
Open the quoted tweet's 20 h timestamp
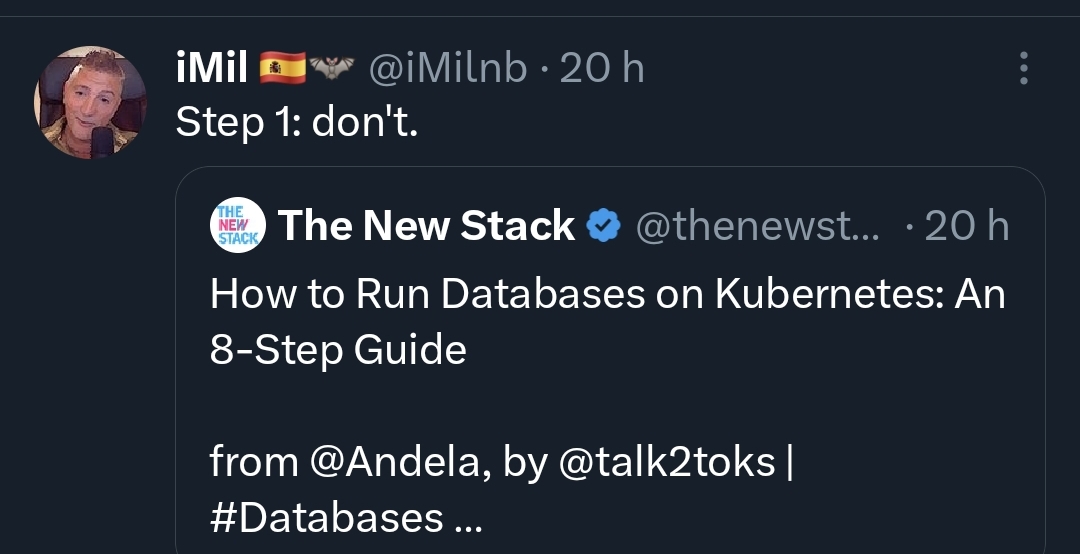[x=967, y=225]
